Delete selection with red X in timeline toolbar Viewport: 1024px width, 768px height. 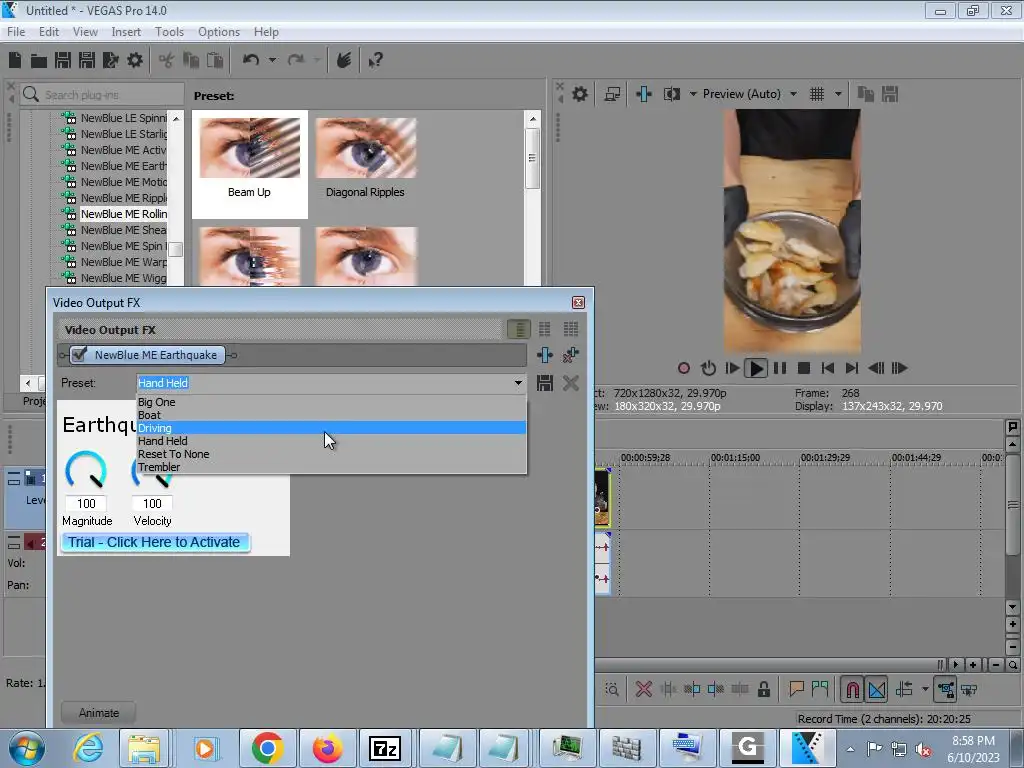tap(644, 689)
